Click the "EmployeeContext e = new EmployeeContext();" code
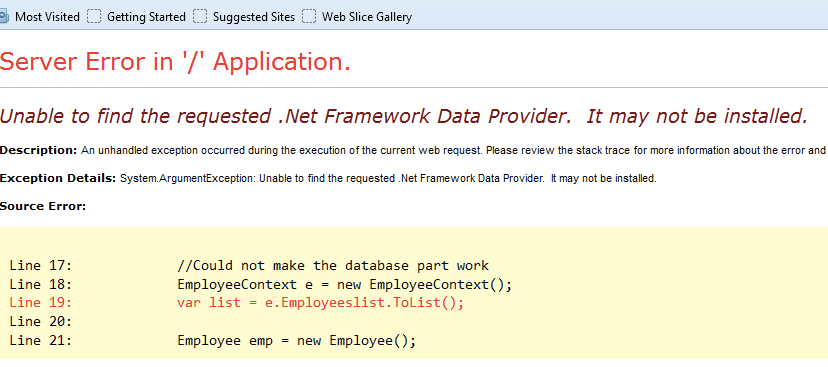This screenshot has height=367, width=828. click(x=345, y=285)
